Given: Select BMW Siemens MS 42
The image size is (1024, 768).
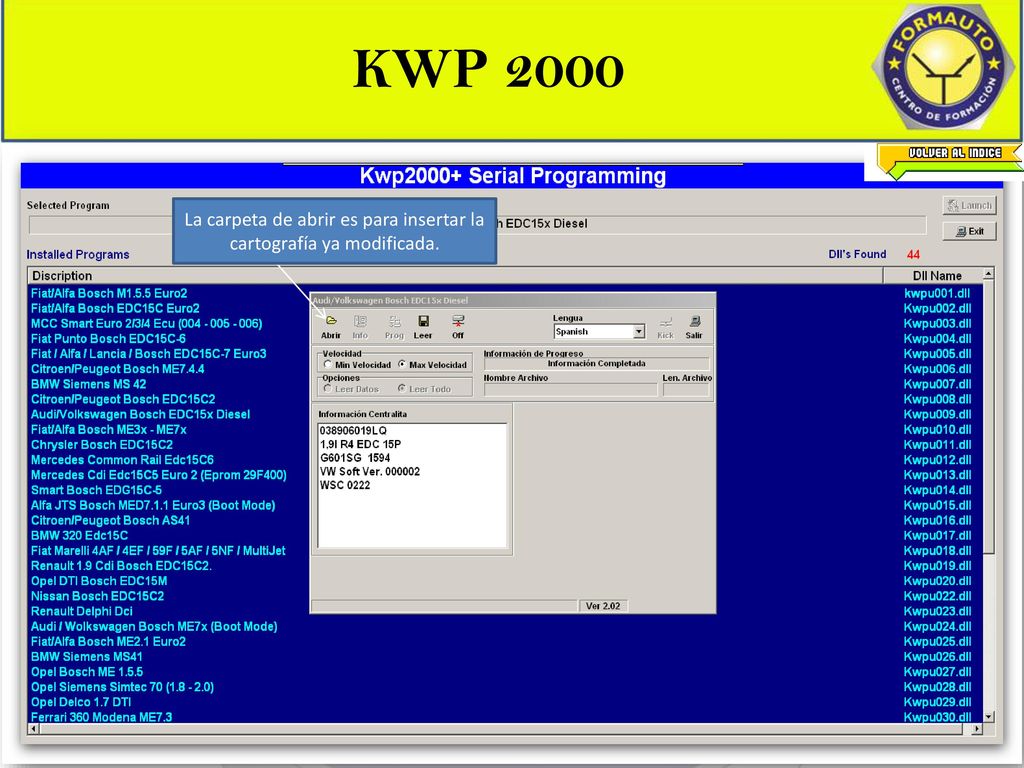Looking at the screenshot, I should point(89,384).
